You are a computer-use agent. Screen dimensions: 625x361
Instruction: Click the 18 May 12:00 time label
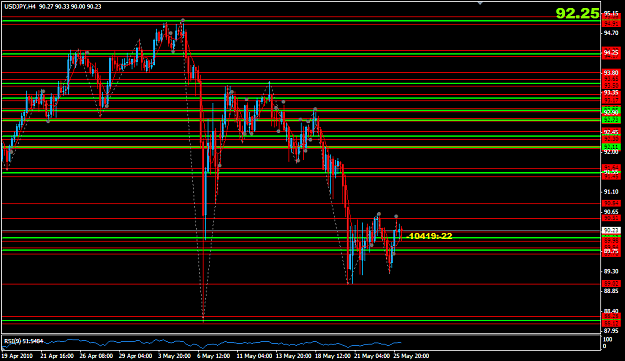[332, 356]
